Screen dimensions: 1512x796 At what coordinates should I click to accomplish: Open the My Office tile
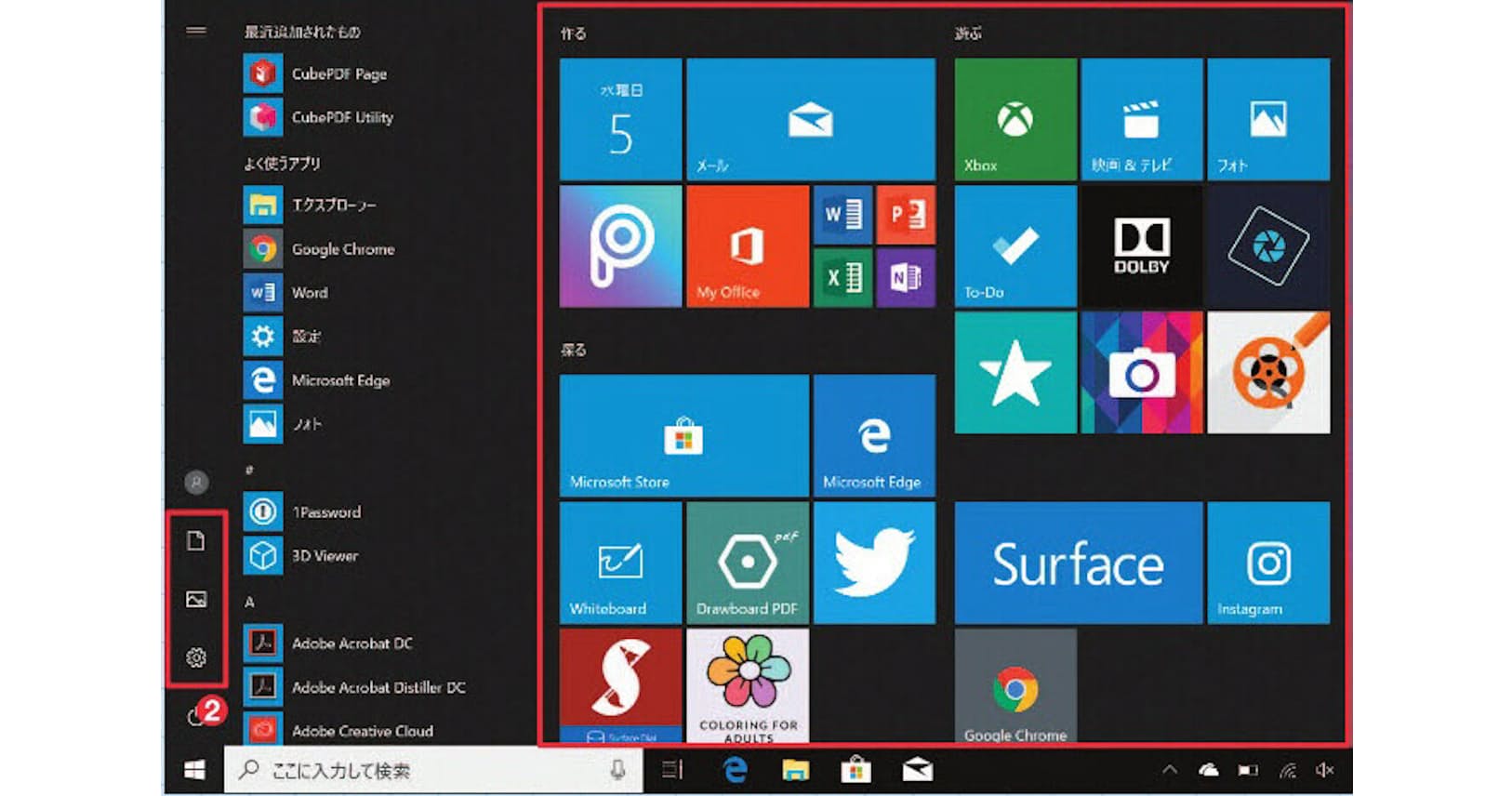(747, 245)
